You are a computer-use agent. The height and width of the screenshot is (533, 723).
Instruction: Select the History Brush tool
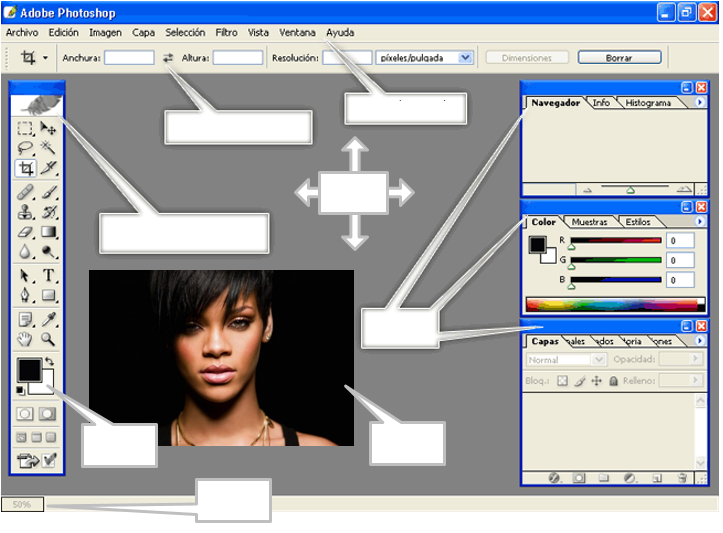point(48,212)
